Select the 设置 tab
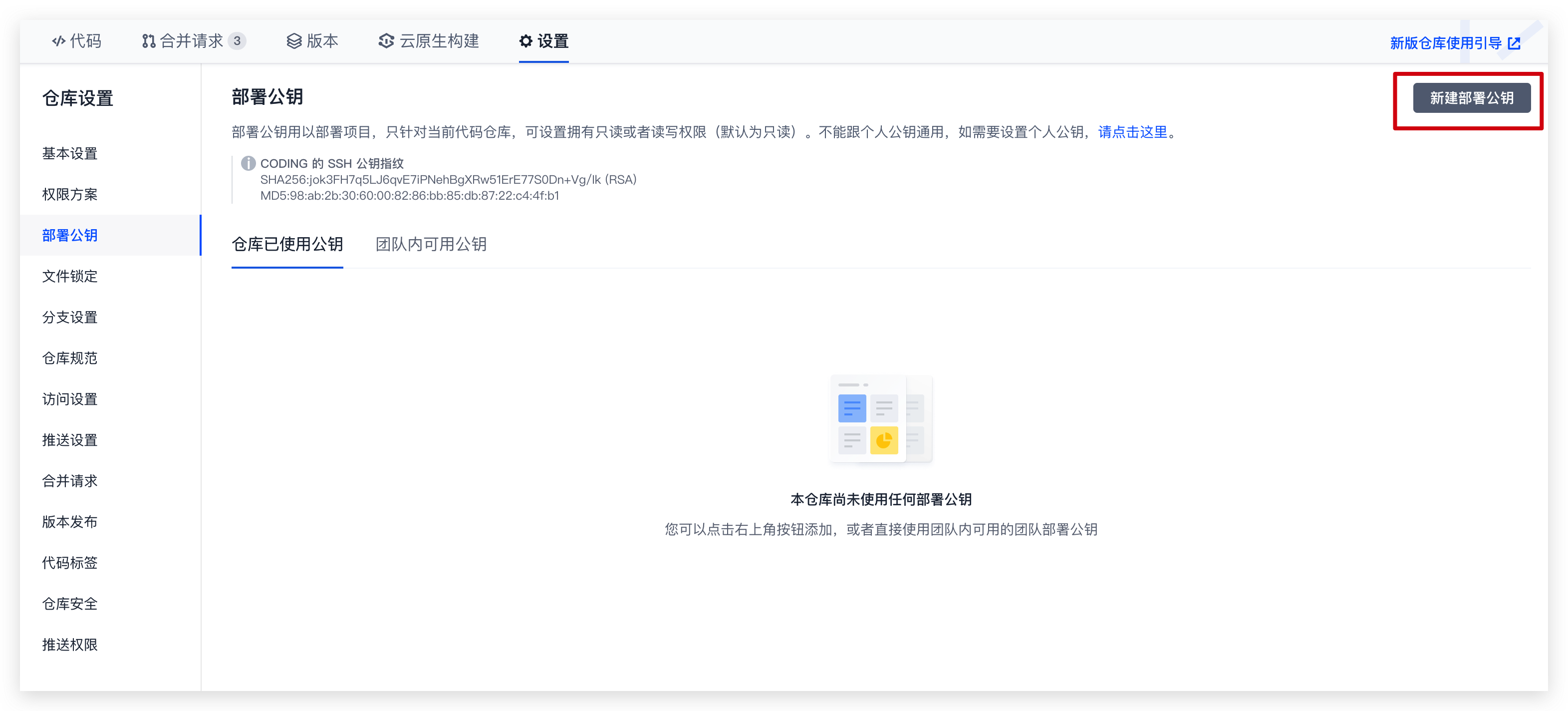1568x711 pixels. [543, 41]
